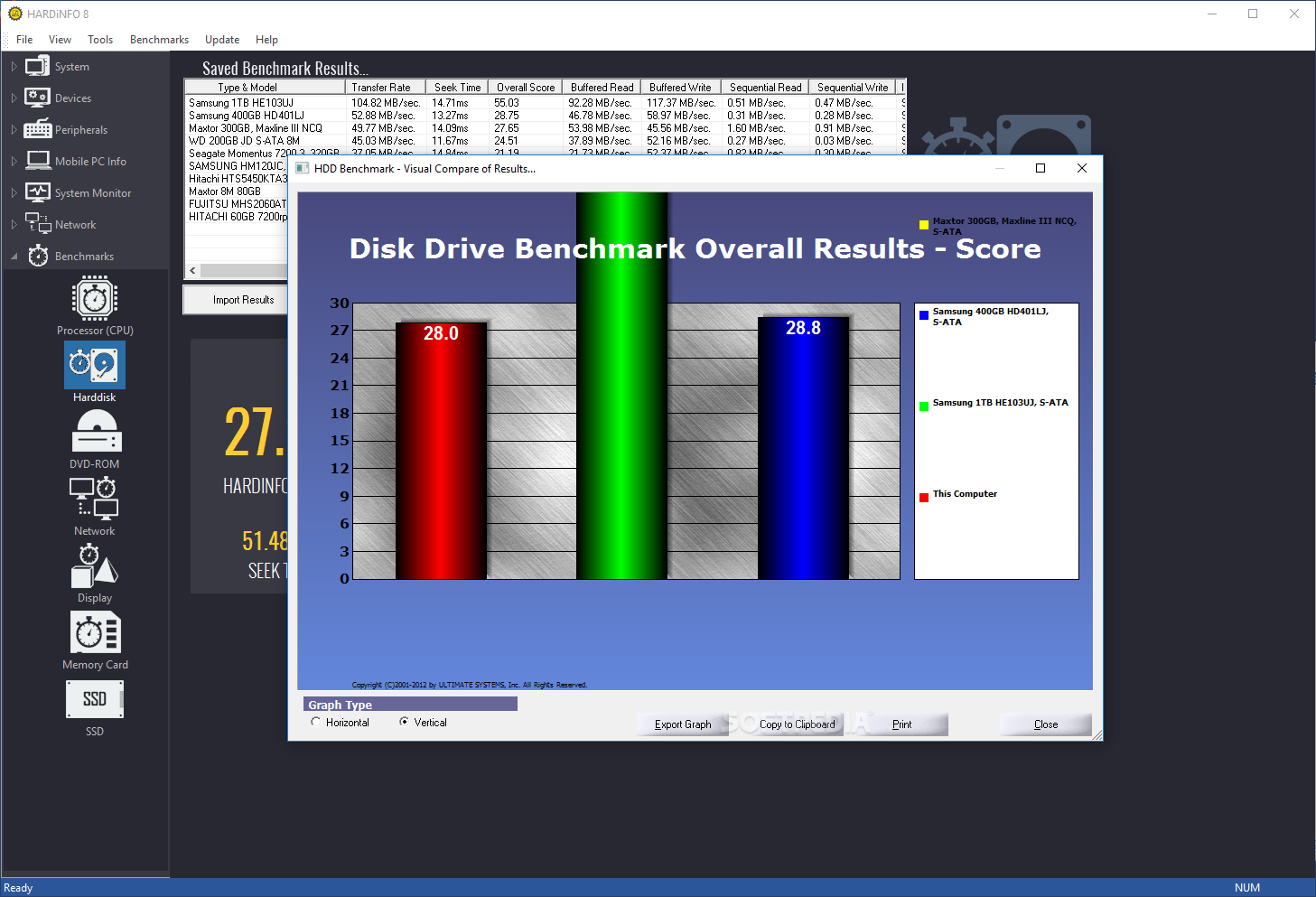The height and width of the screenshot is (897, 1316).
Task: Expand the Peripherals tree node arrow
Action: pos(14,130)
